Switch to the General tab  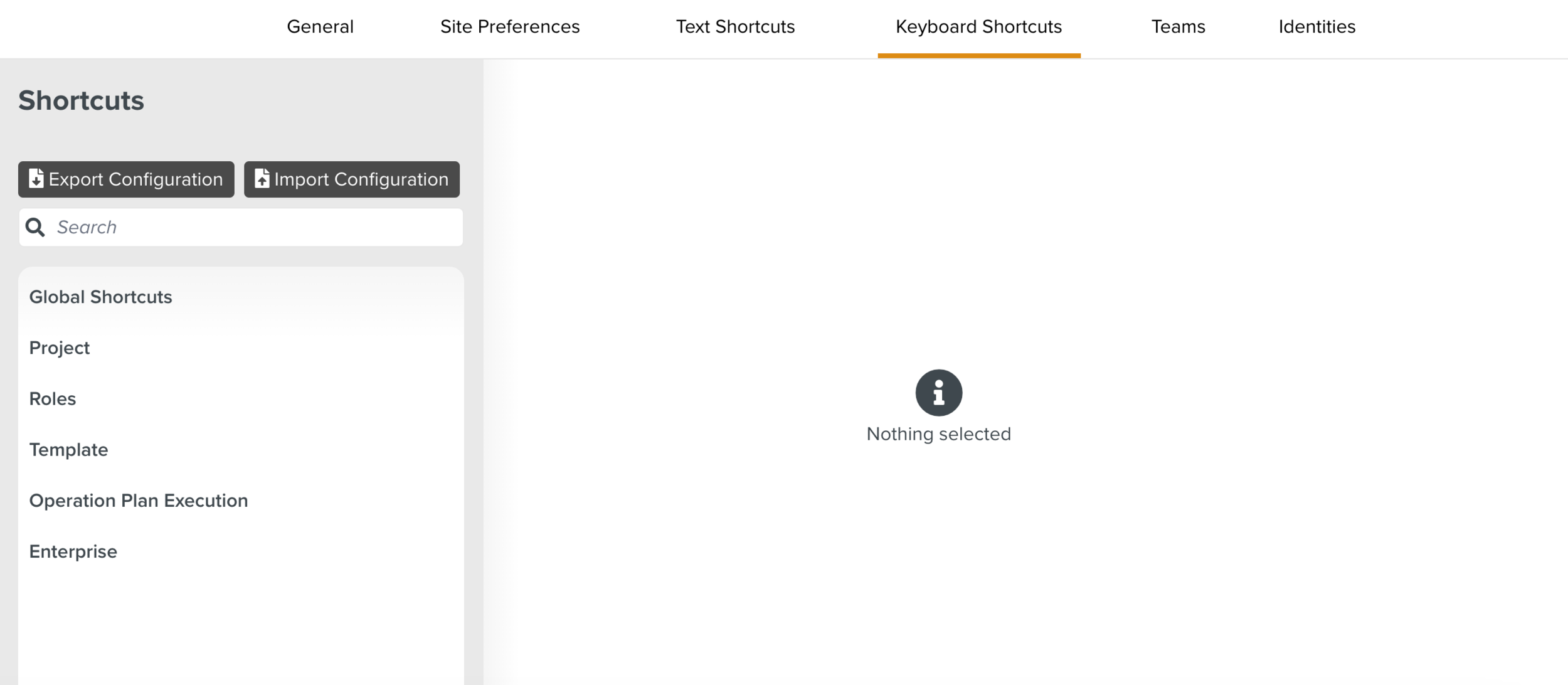[320, 26]
